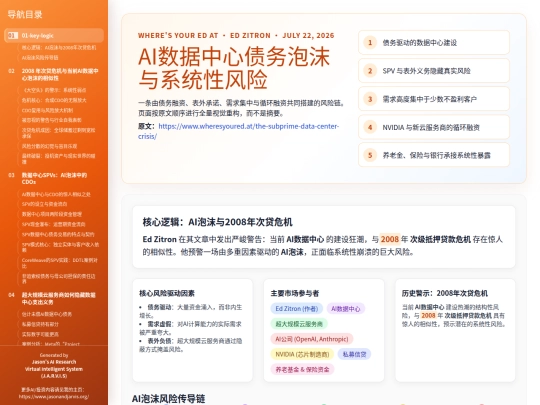Click the 次贷危机成因 sidebar entry
The image size is (540, 405).
pyautogui.click(x=59, y=133)
